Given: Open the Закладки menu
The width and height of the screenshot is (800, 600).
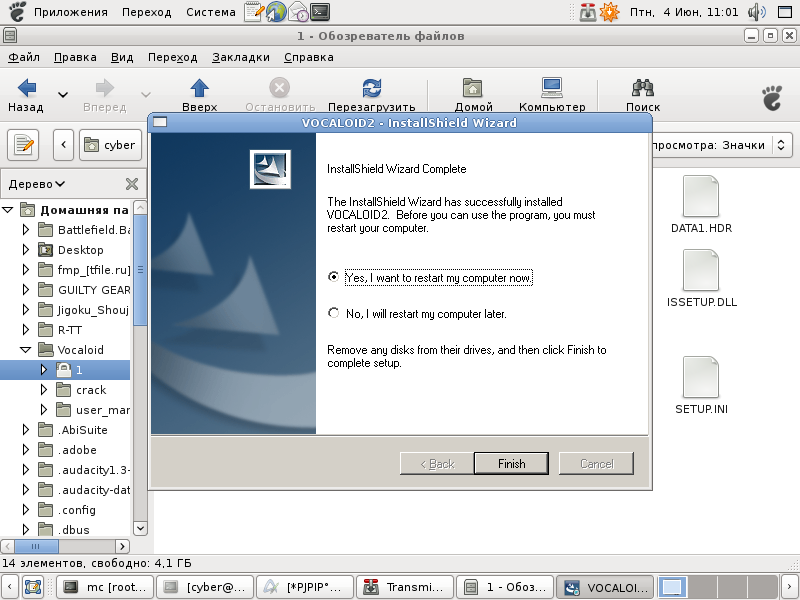Looking at the screenshot, I should tap(241, 57).
